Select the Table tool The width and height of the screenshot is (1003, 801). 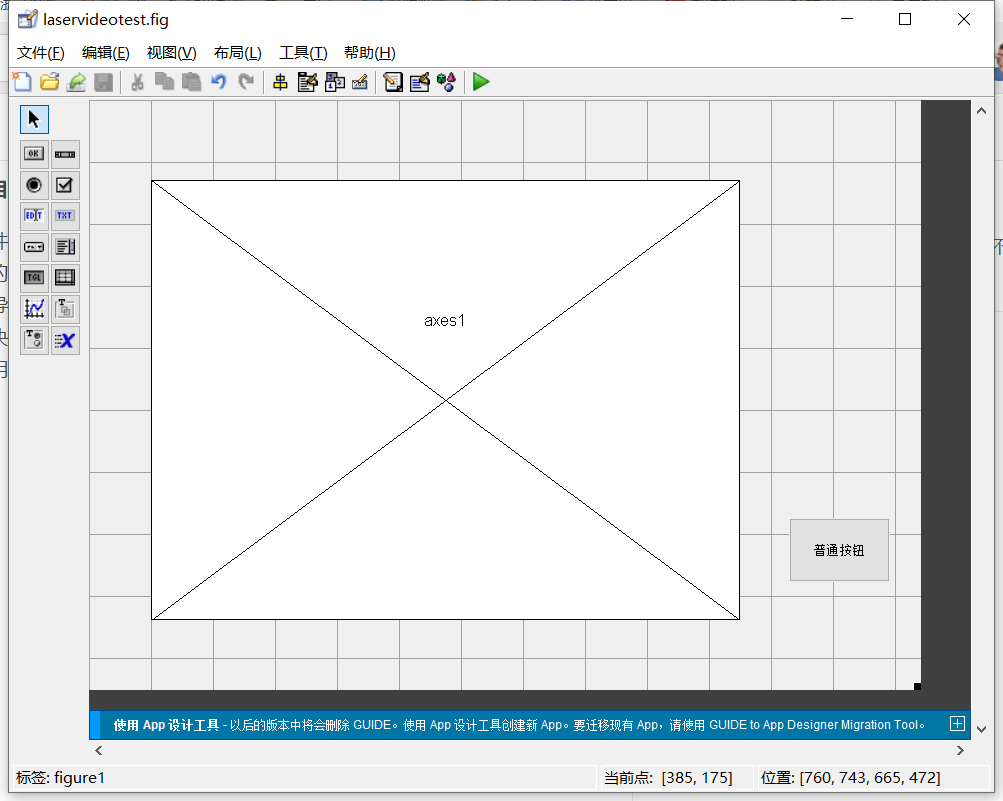click(65, 277)
